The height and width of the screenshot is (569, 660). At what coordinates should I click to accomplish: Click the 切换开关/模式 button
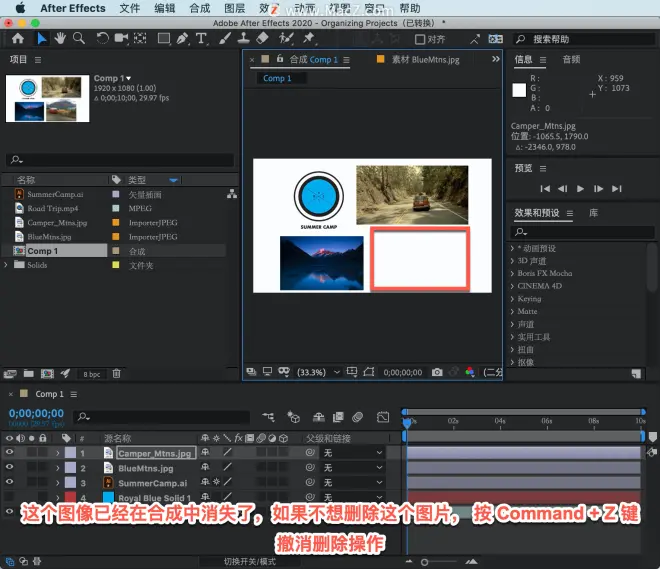point(250,561)
